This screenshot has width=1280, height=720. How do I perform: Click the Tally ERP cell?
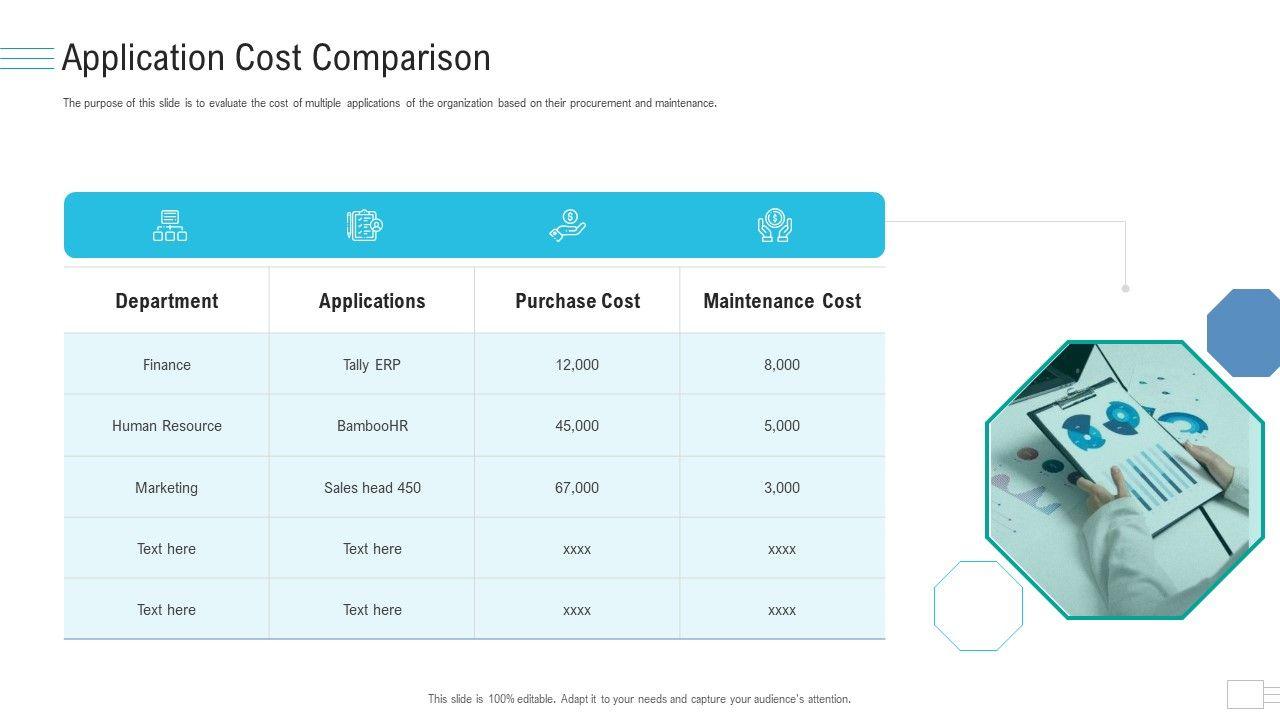(372, 365)
